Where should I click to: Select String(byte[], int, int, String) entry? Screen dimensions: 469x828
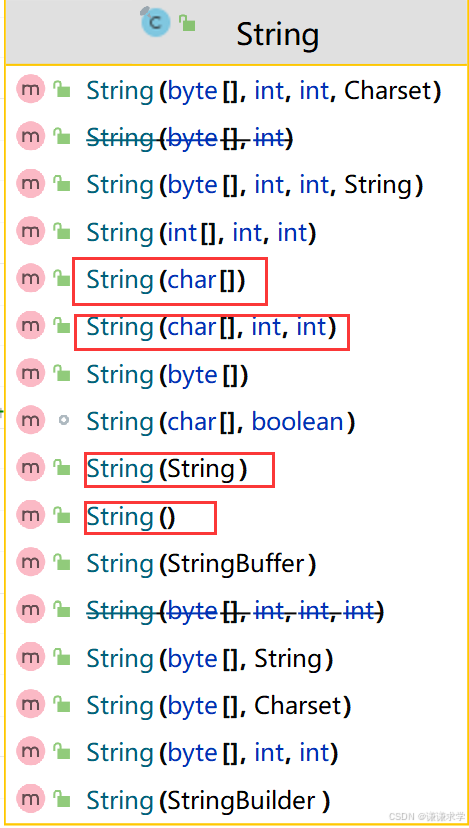[x=255, y=185]
